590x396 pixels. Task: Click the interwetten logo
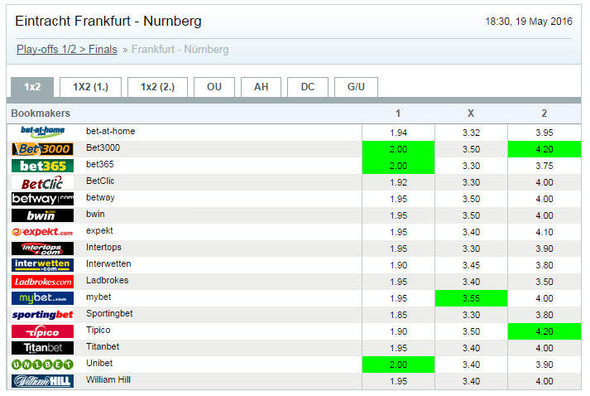(43, 265)
